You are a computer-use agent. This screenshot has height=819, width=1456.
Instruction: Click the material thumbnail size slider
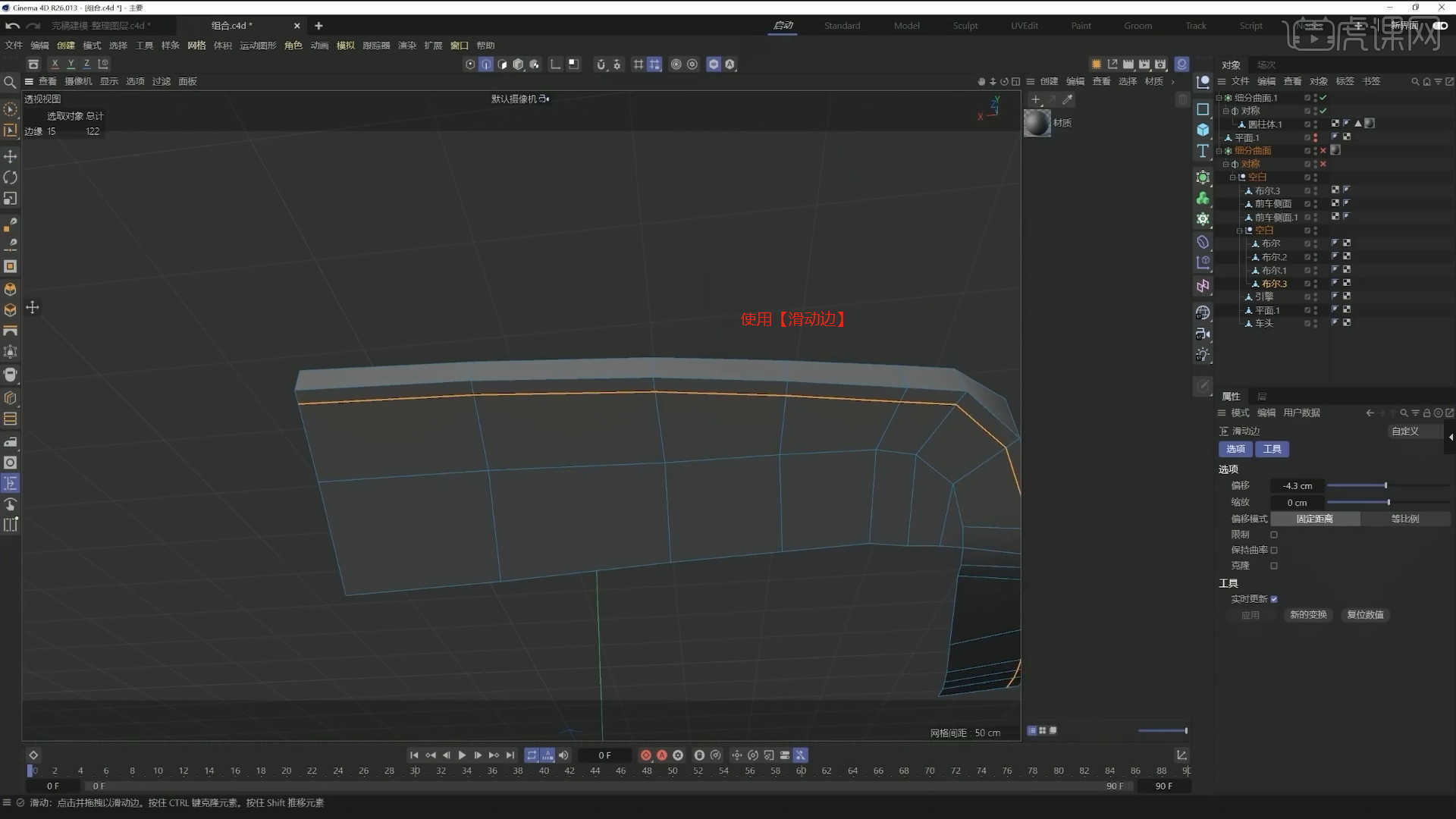pyautogui.click(x=1163, y=731)
